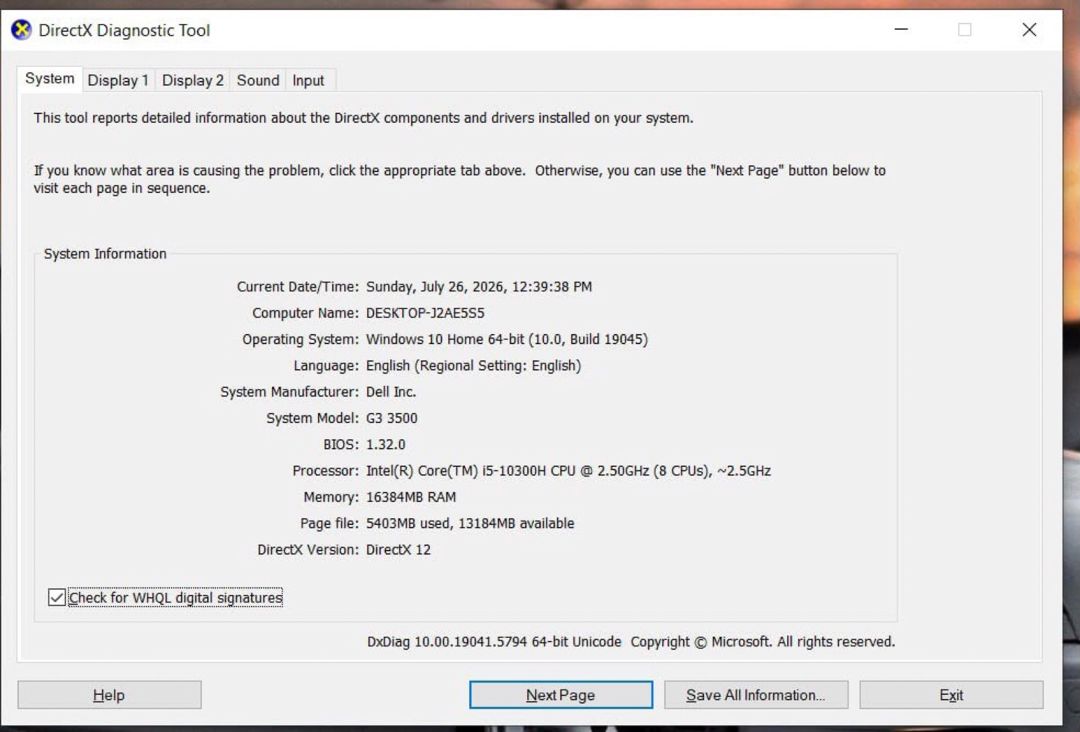Click the Current Date/Time label
This screenshot has width=1080, height=732.
coord(298,286)
